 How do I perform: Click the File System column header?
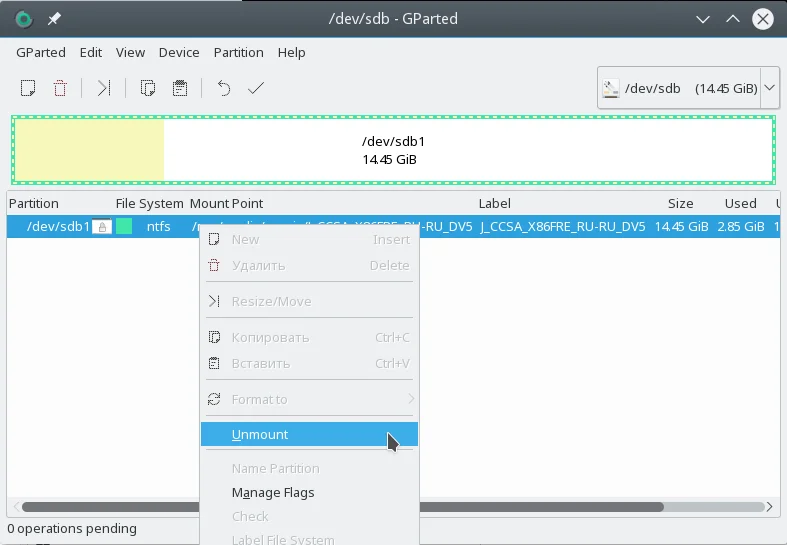149,203
